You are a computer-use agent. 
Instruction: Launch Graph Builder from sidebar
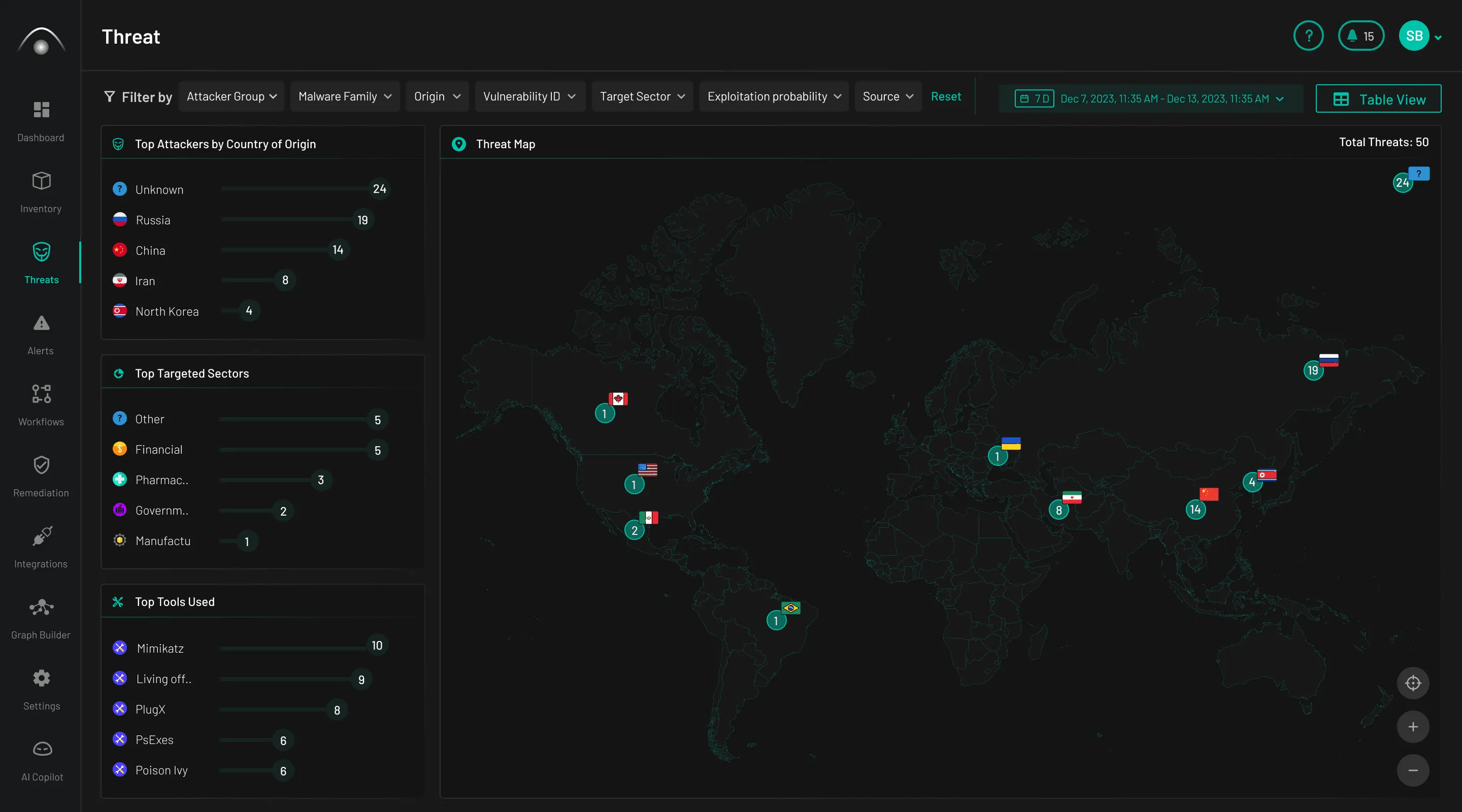coord(41,618)
